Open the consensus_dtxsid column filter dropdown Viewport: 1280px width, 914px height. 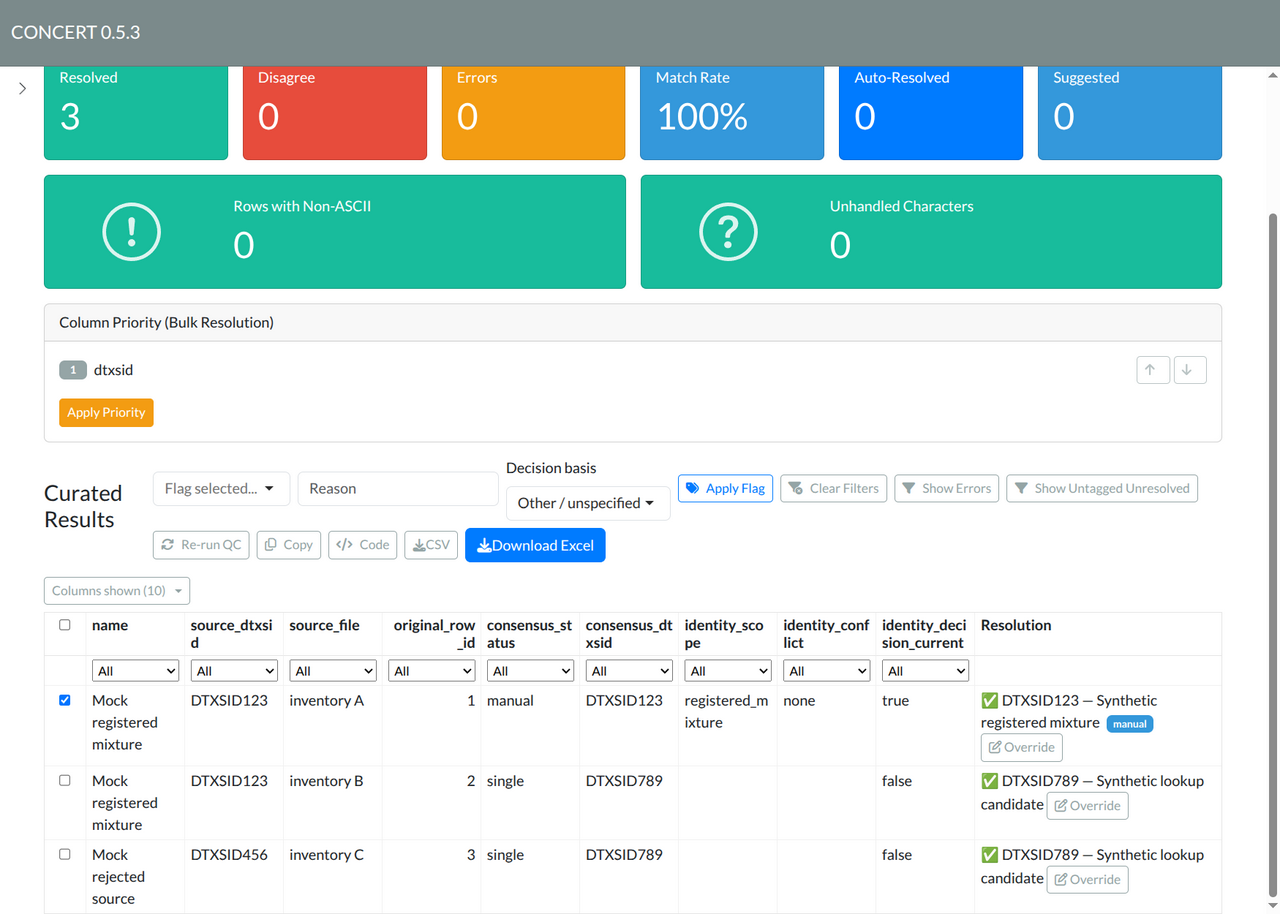point(629,671)
